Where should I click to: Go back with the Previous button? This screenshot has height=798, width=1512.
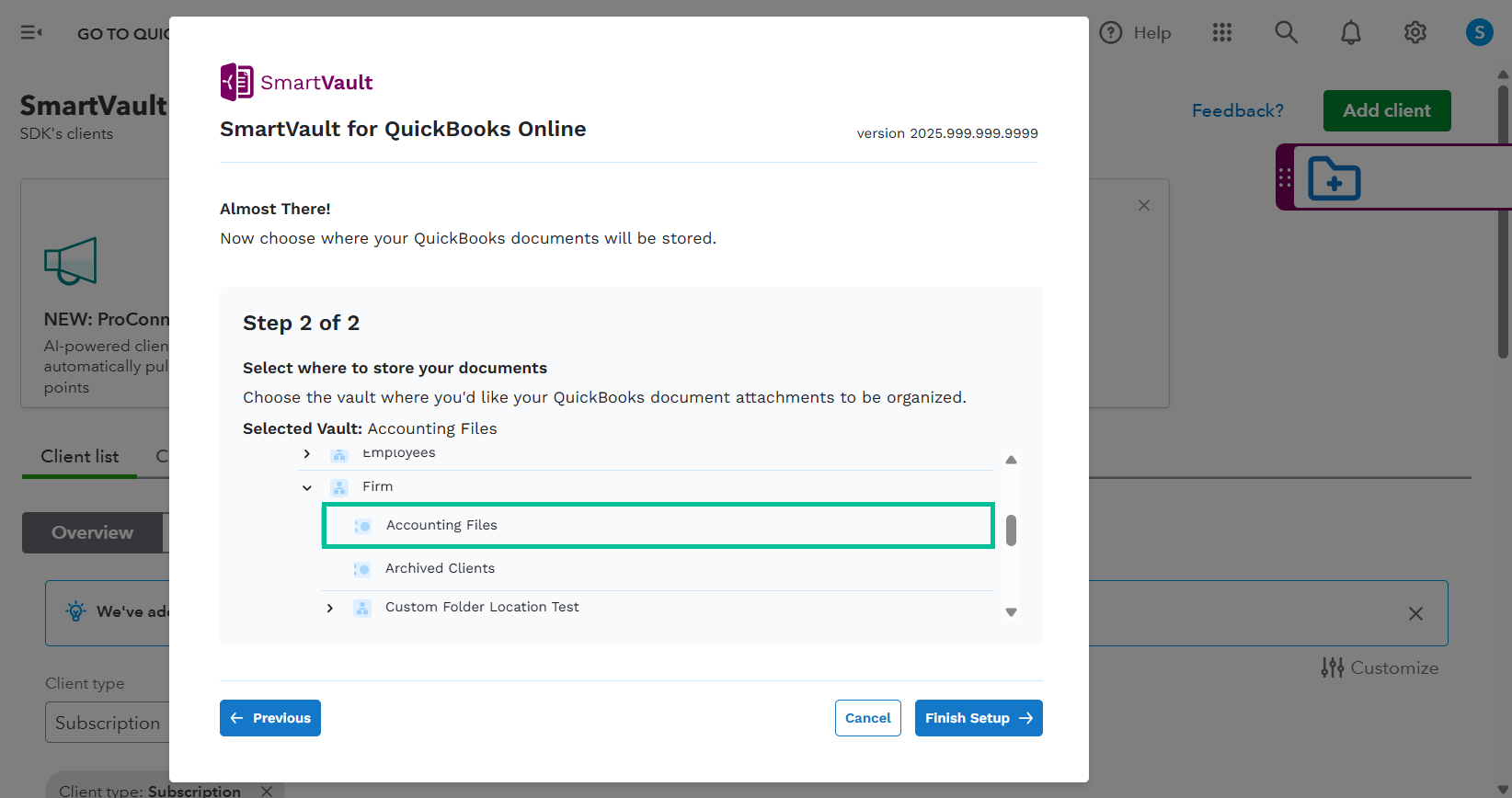point(270,718)
